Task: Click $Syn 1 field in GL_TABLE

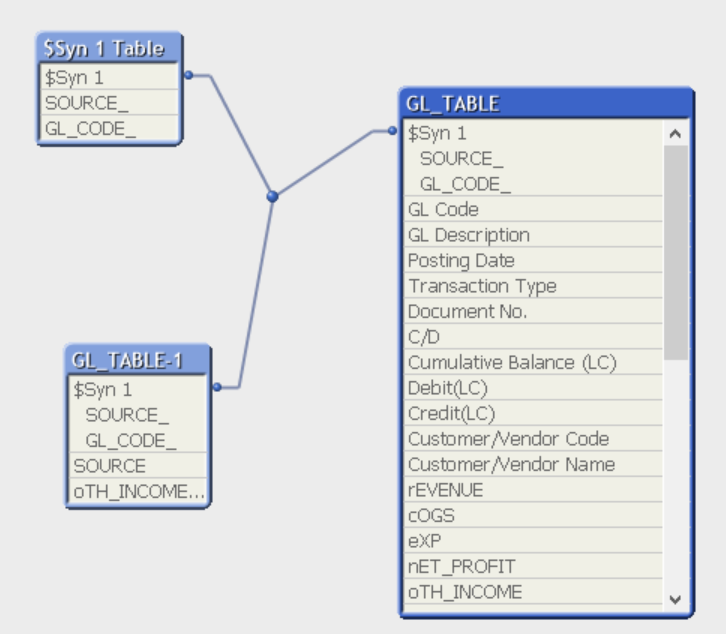Action: coord(533,133)
